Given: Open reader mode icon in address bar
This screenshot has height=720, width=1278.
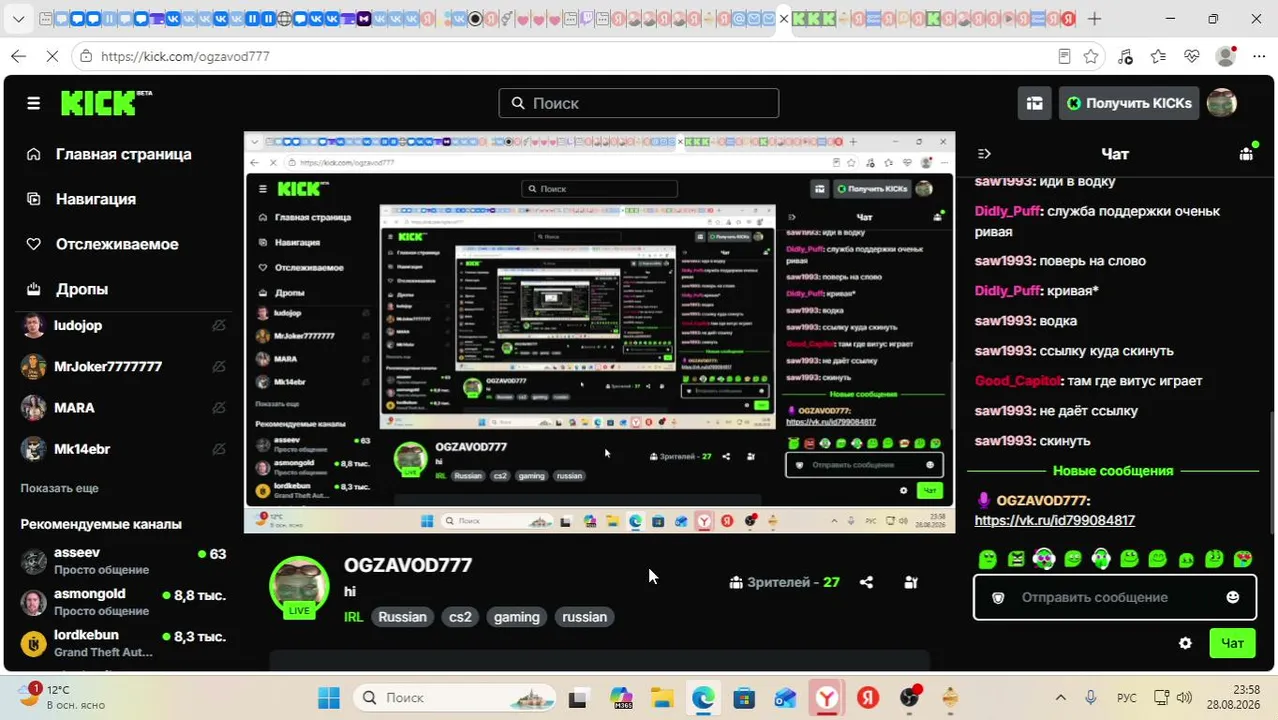Looking at the screenshot, I should tap(1064, 57).
